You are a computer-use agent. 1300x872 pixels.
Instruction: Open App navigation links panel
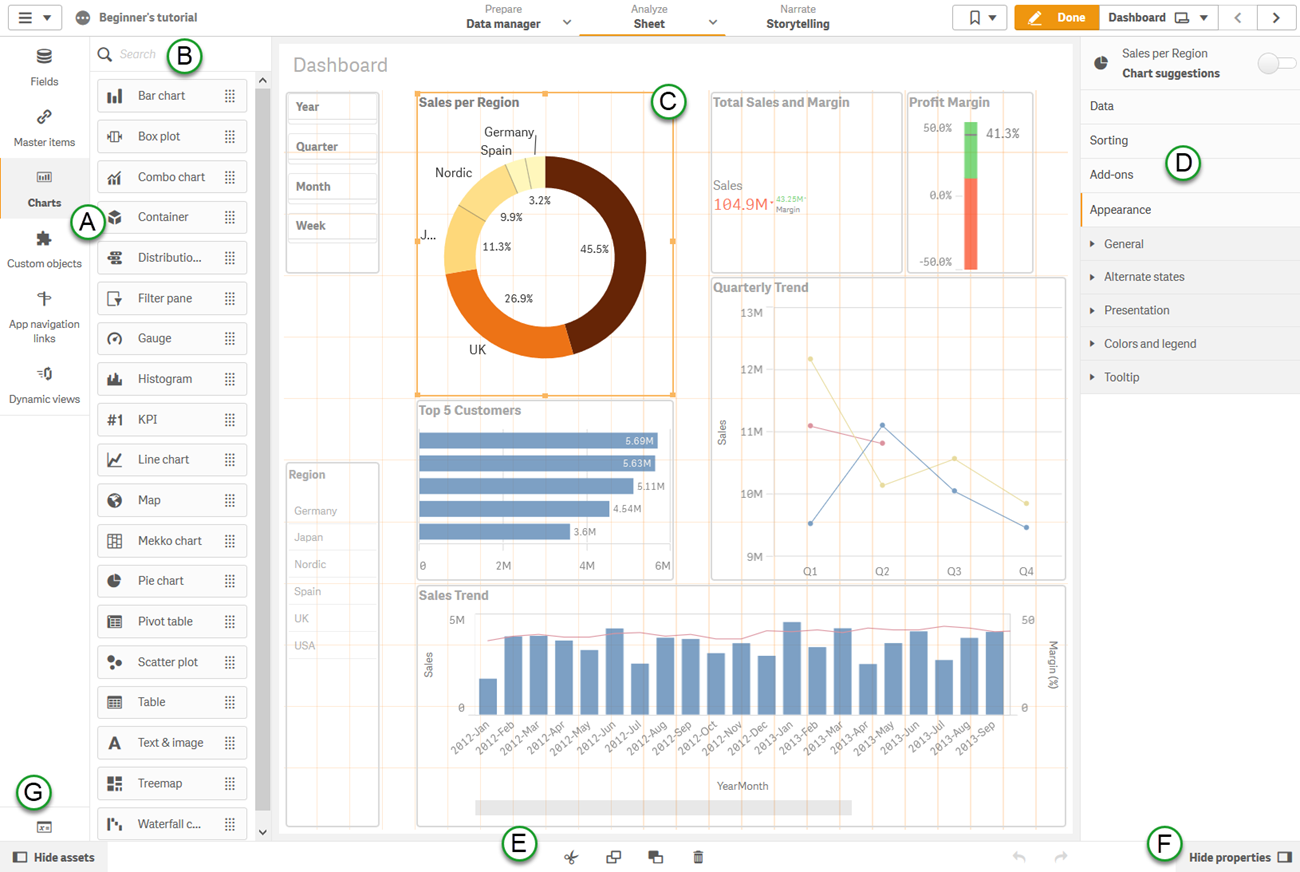[44, 315]
